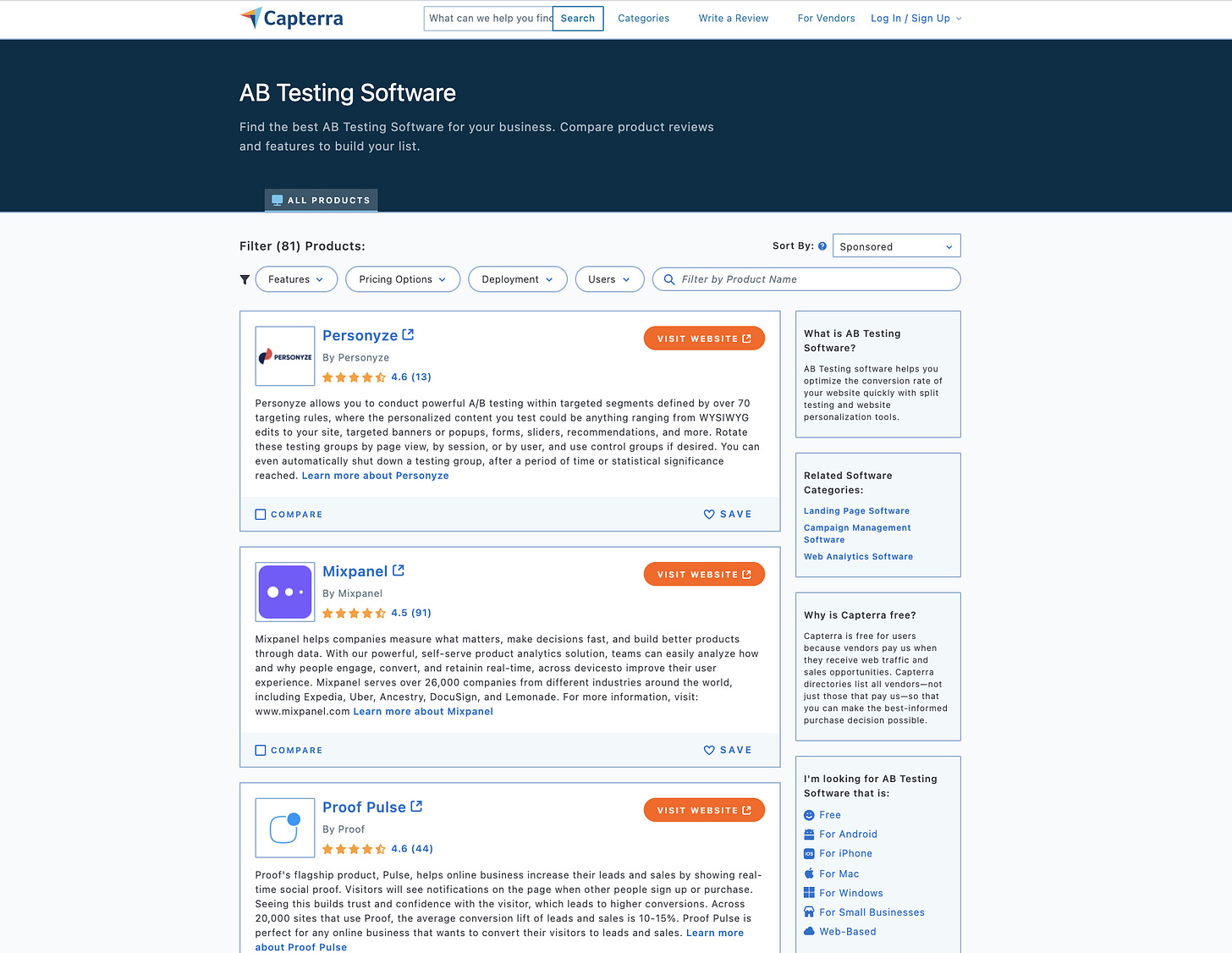The image size is (1232, 953).
Task: Open Personyze external link icon beside title
Action: [408, 335]
